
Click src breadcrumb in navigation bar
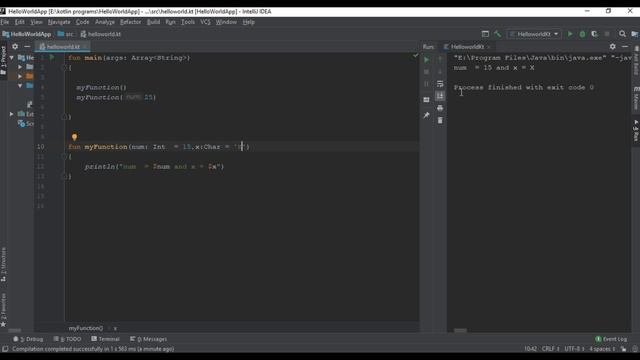[x=66, y=34]
